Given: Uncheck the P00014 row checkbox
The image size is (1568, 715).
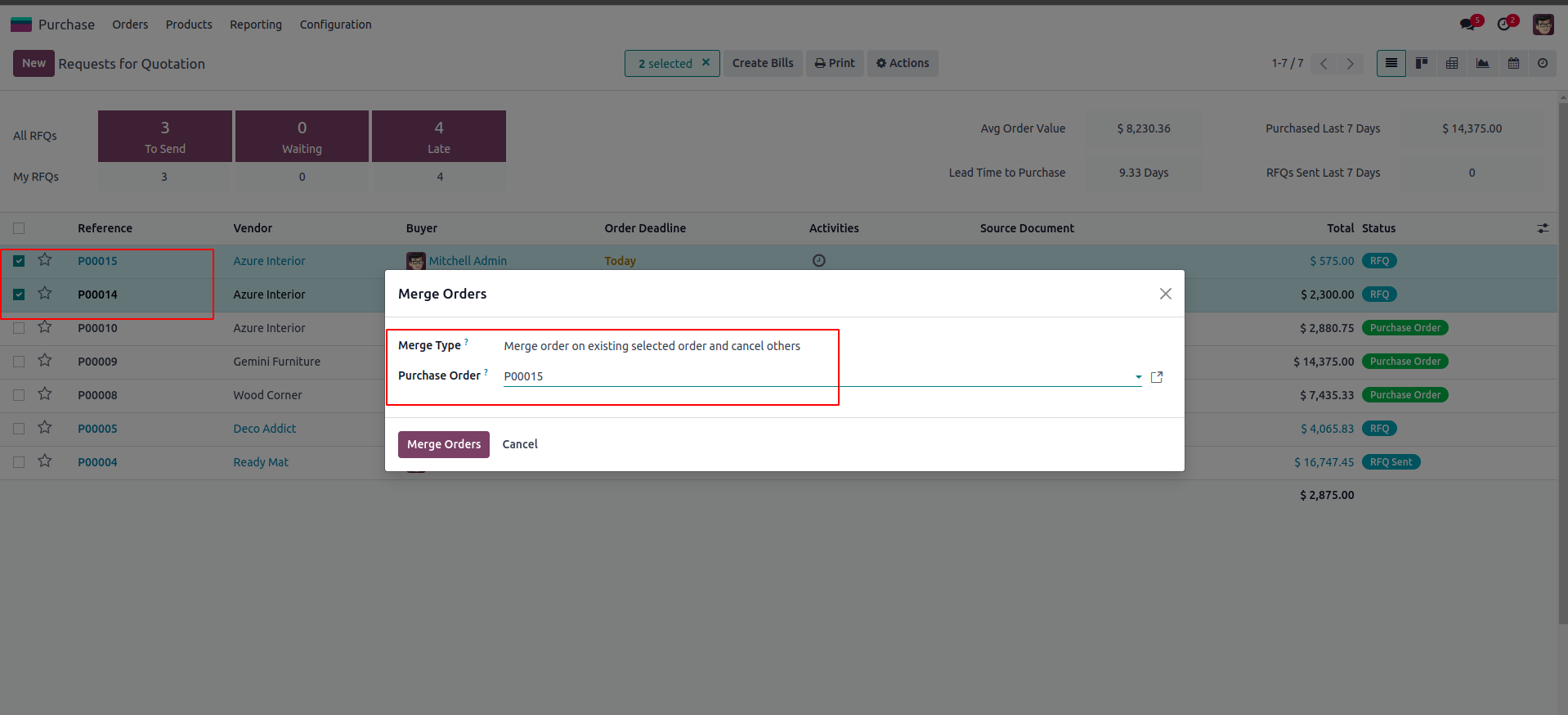Looking at the screenshot, I should click(x=19, y=295).
